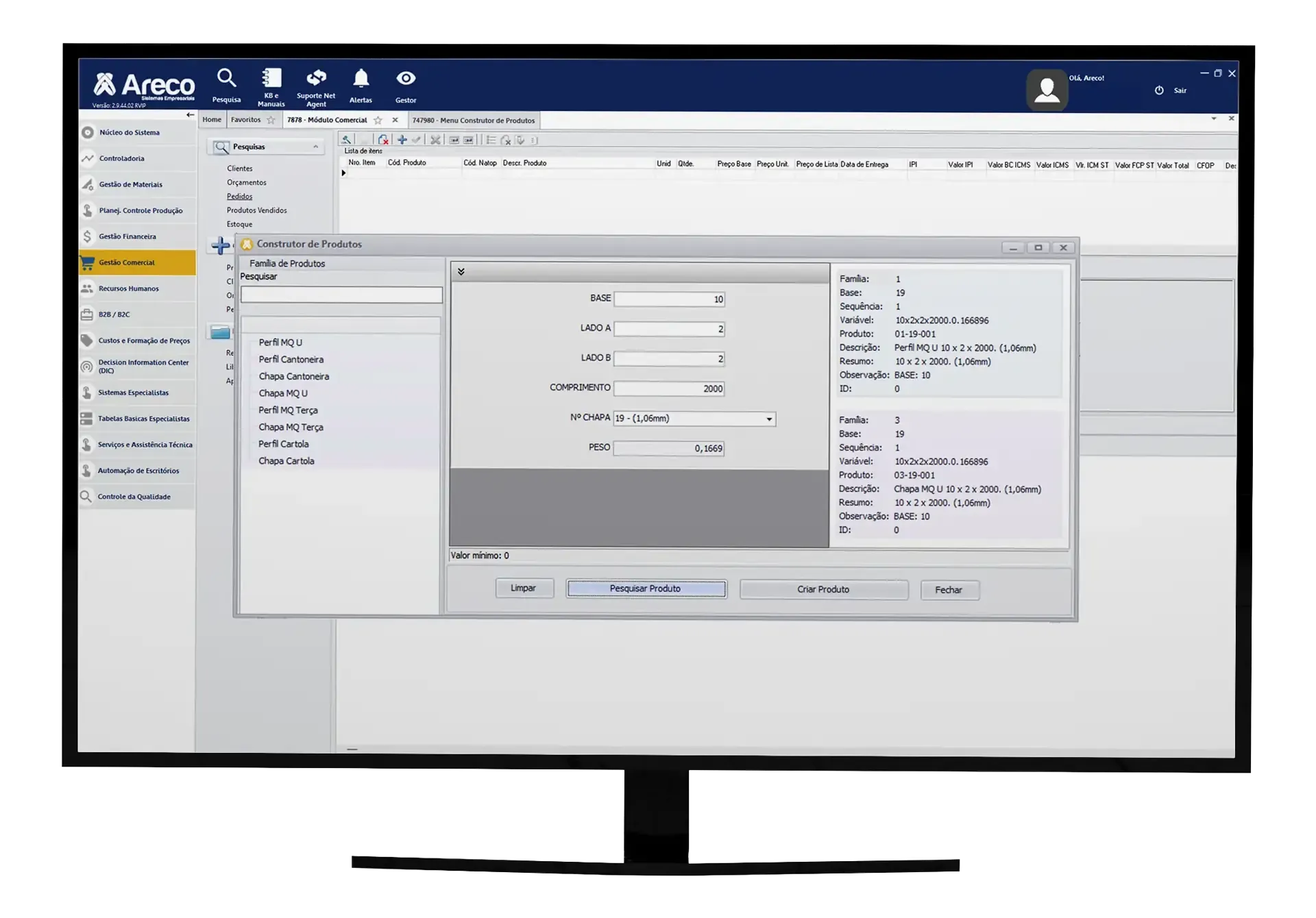
Task: Open the Alertas bell icon
Action: 361,79
